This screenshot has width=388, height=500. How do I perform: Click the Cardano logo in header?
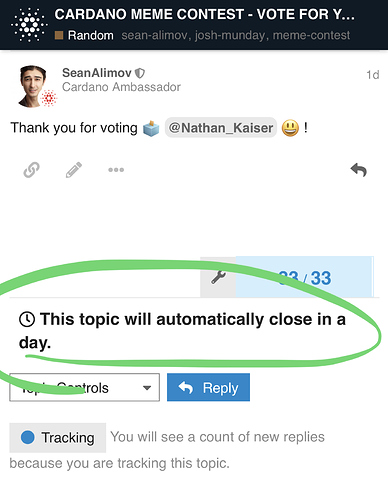tap(29, 25)
